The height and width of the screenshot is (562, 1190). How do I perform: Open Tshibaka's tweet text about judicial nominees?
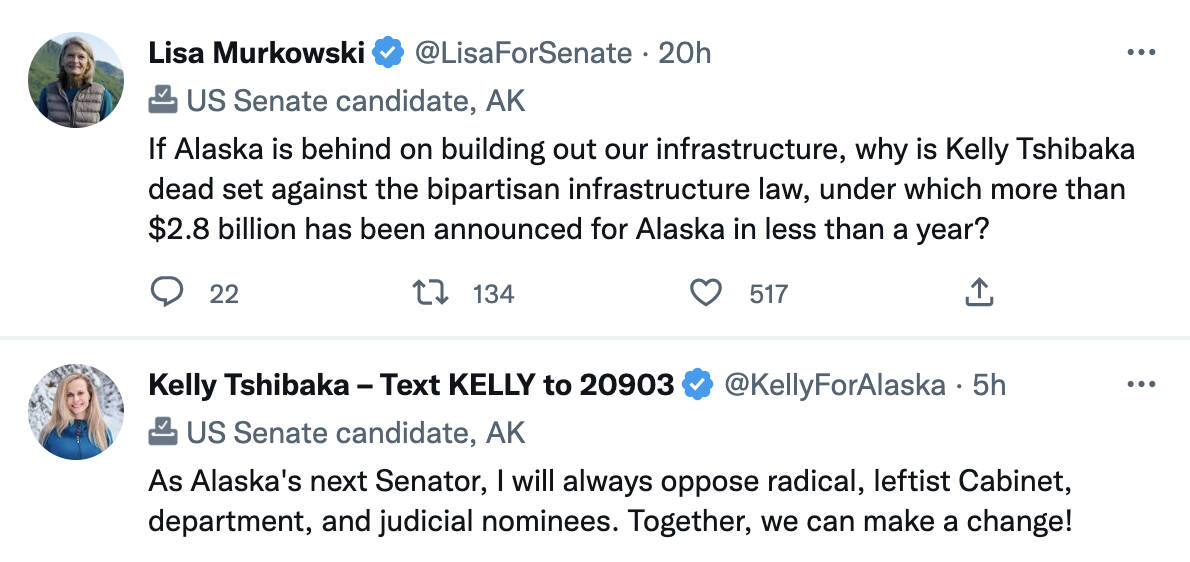click(610, 502)
